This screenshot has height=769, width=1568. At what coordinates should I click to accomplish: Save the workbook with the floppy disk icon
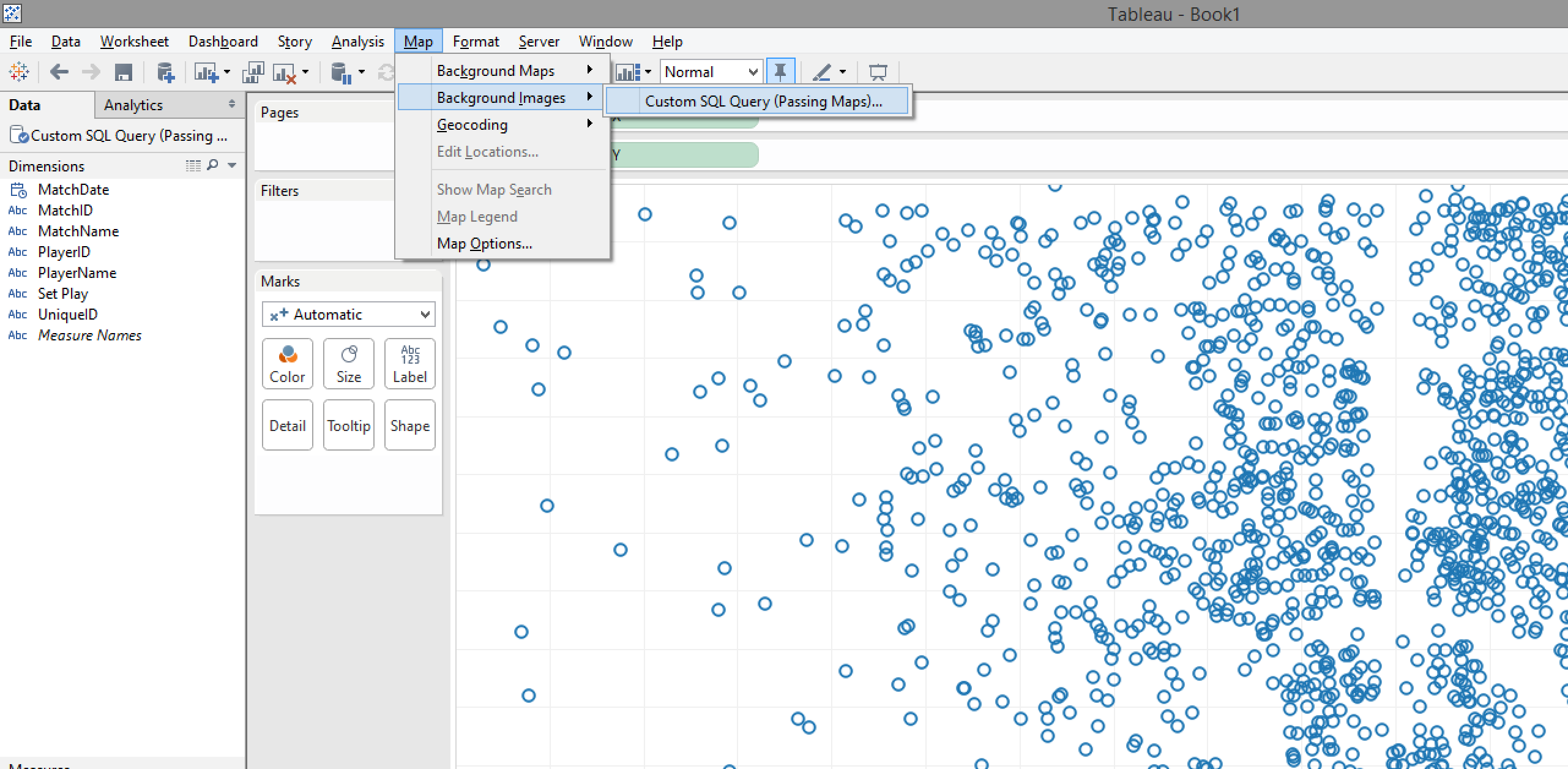124,72
